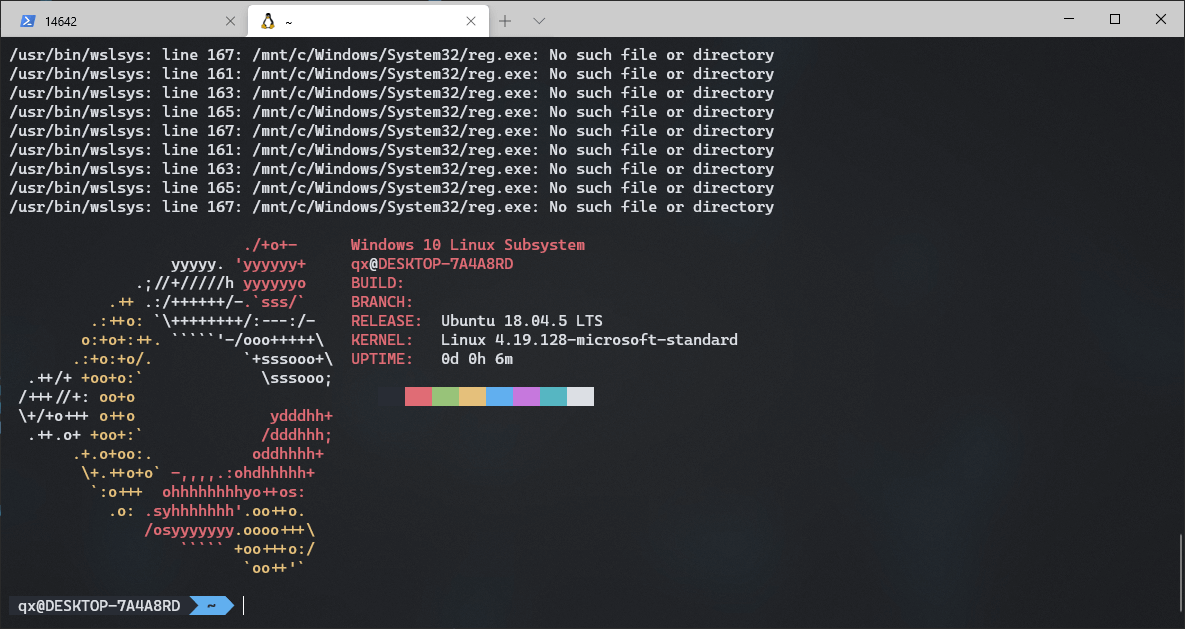The height and width of the screenshot is (629, 1185).
Task: Close the Ubuntu tab with its X
Action: coord(470,20)
